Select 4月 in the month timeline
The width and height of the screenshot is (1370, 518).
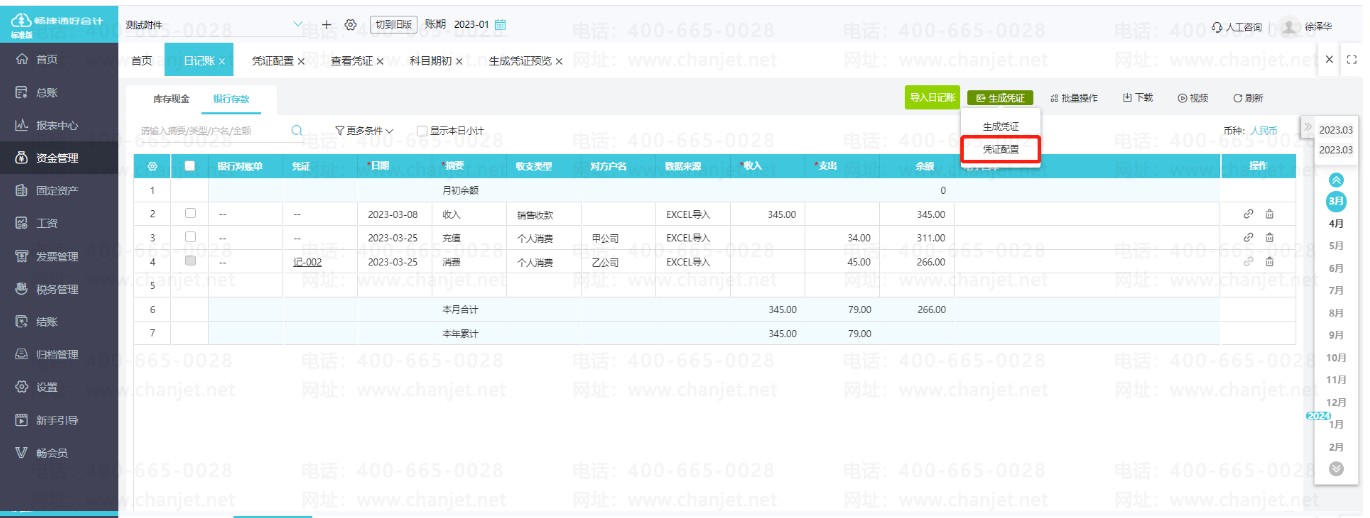point(1336,223)
